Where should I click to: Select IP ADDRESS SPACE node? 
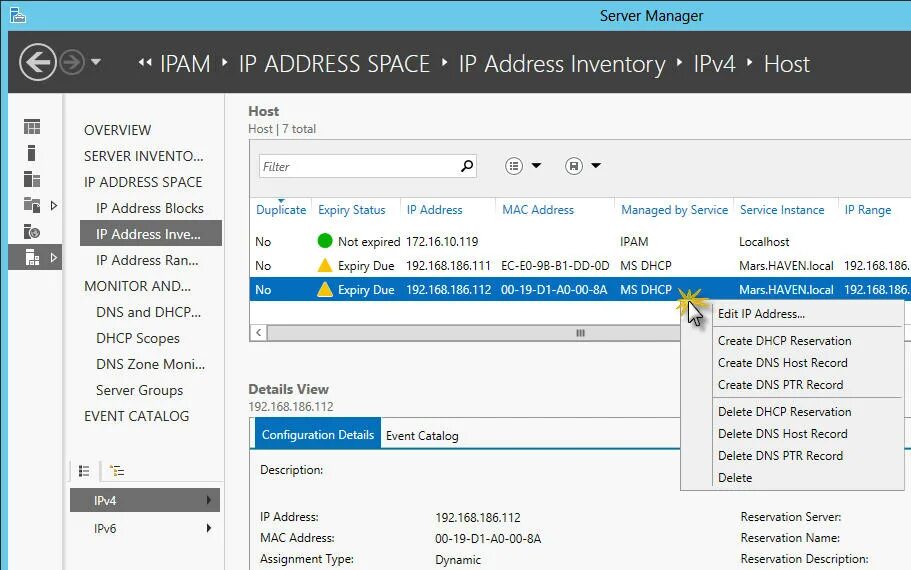click(143, 182)
